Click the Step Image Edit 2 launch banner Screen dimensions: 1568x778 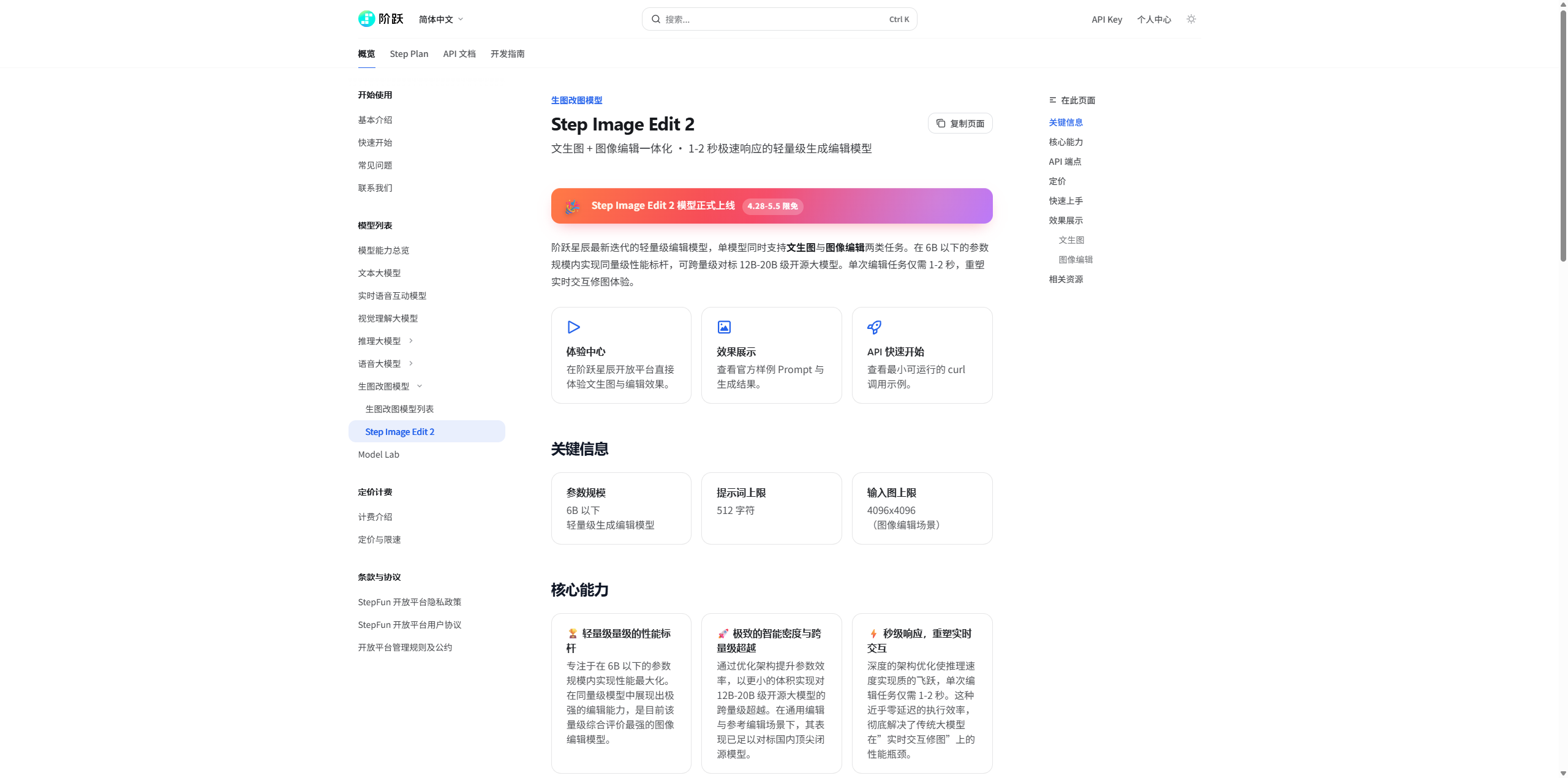[772, 206]
